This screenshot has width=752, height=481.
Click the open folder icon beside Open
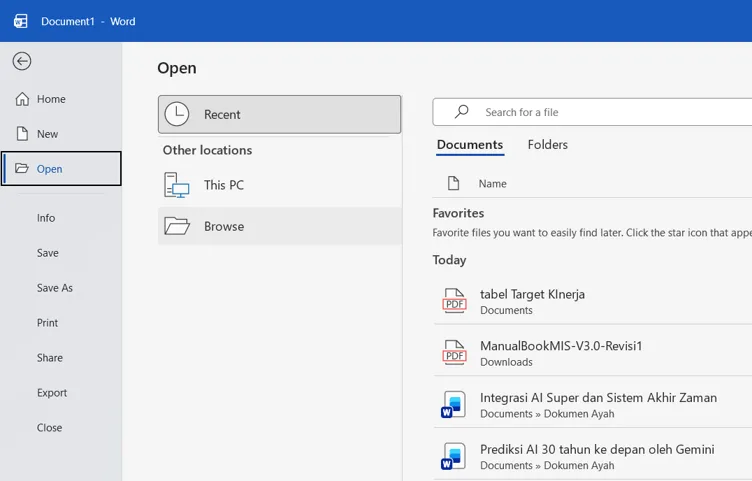click(x=22, y=168)
